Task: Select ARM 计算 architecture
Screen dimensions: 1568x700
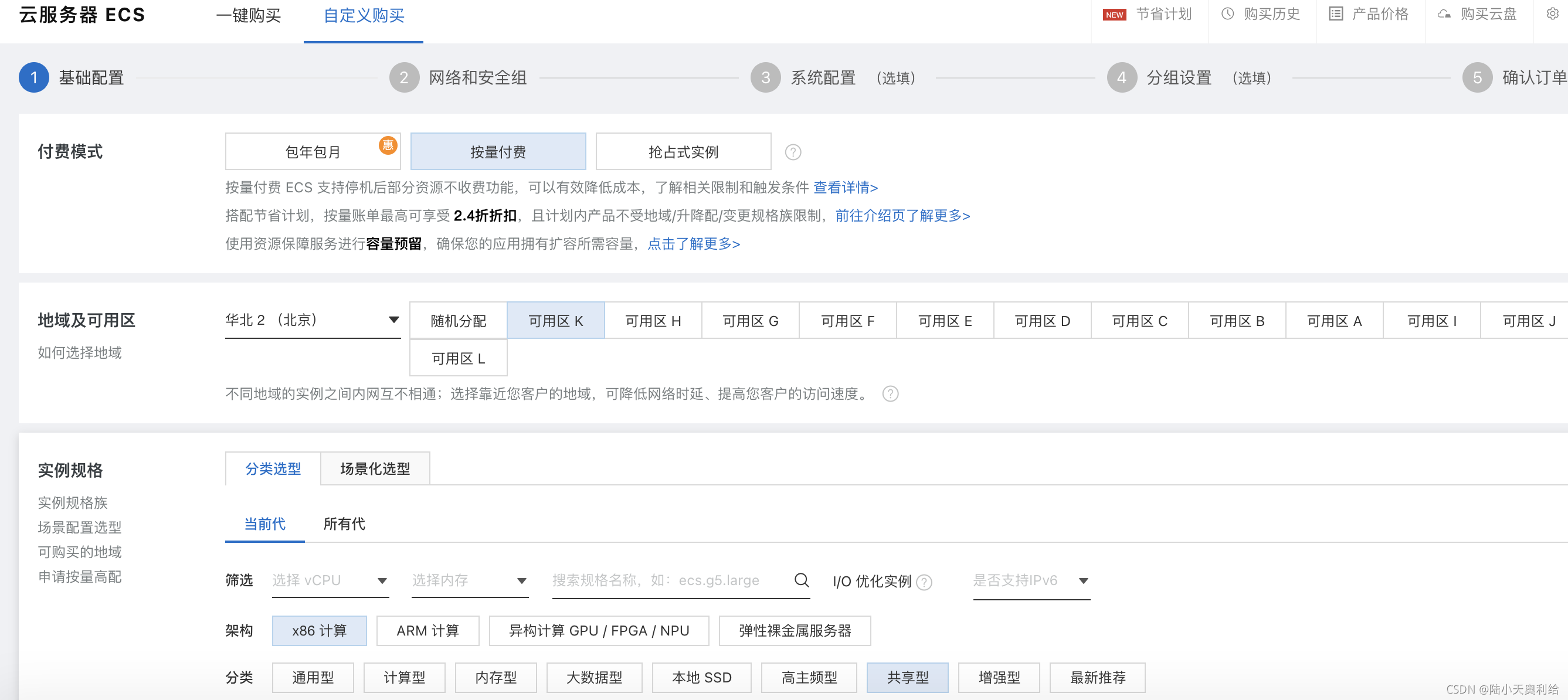Action: 427,631
